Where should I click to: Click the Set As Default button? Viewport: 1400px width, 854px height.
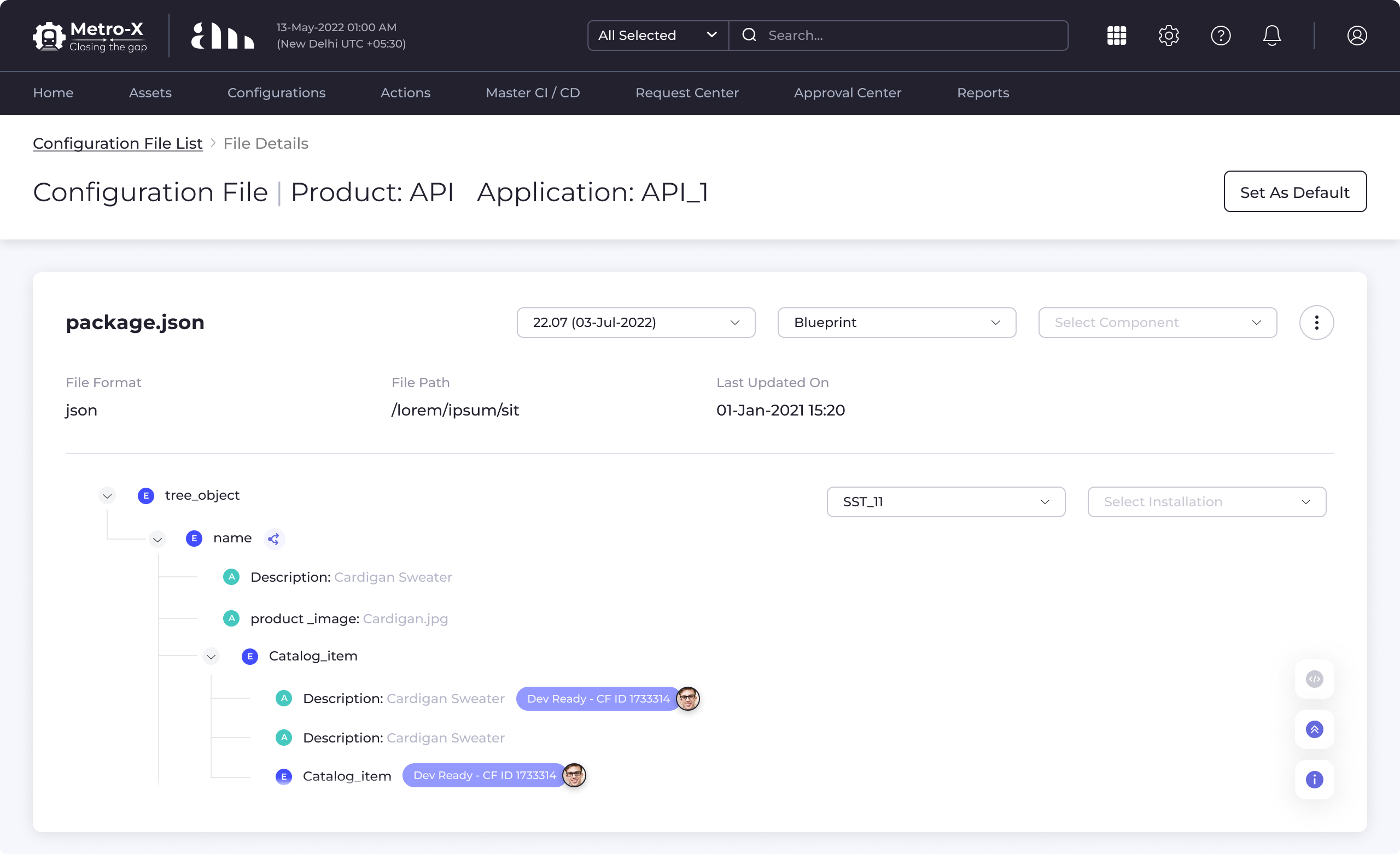point(1294,192)
